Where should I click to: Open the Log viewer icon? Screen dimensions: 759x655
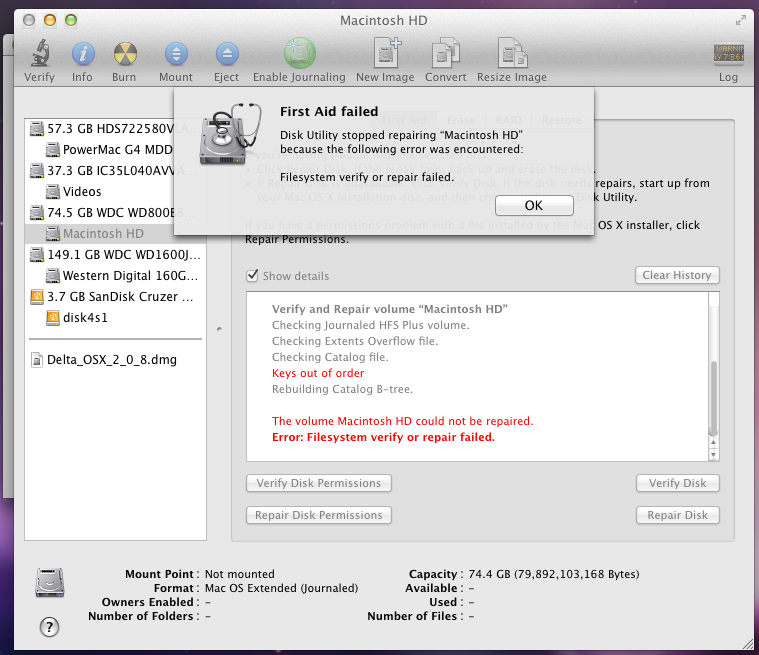(729, 53)
